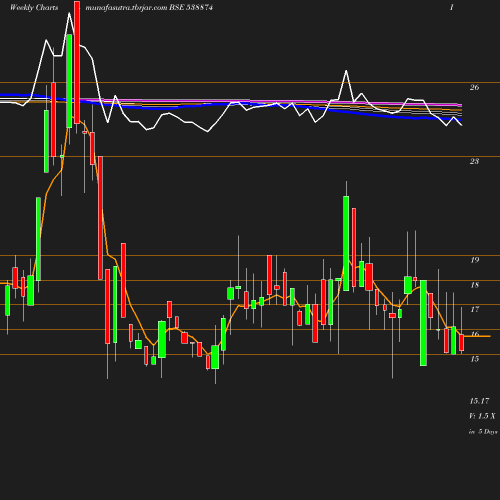Screen dimensions: 500x500
Task: Click the tallest red candlestick at chart top
Action: (x=77, y=62)
